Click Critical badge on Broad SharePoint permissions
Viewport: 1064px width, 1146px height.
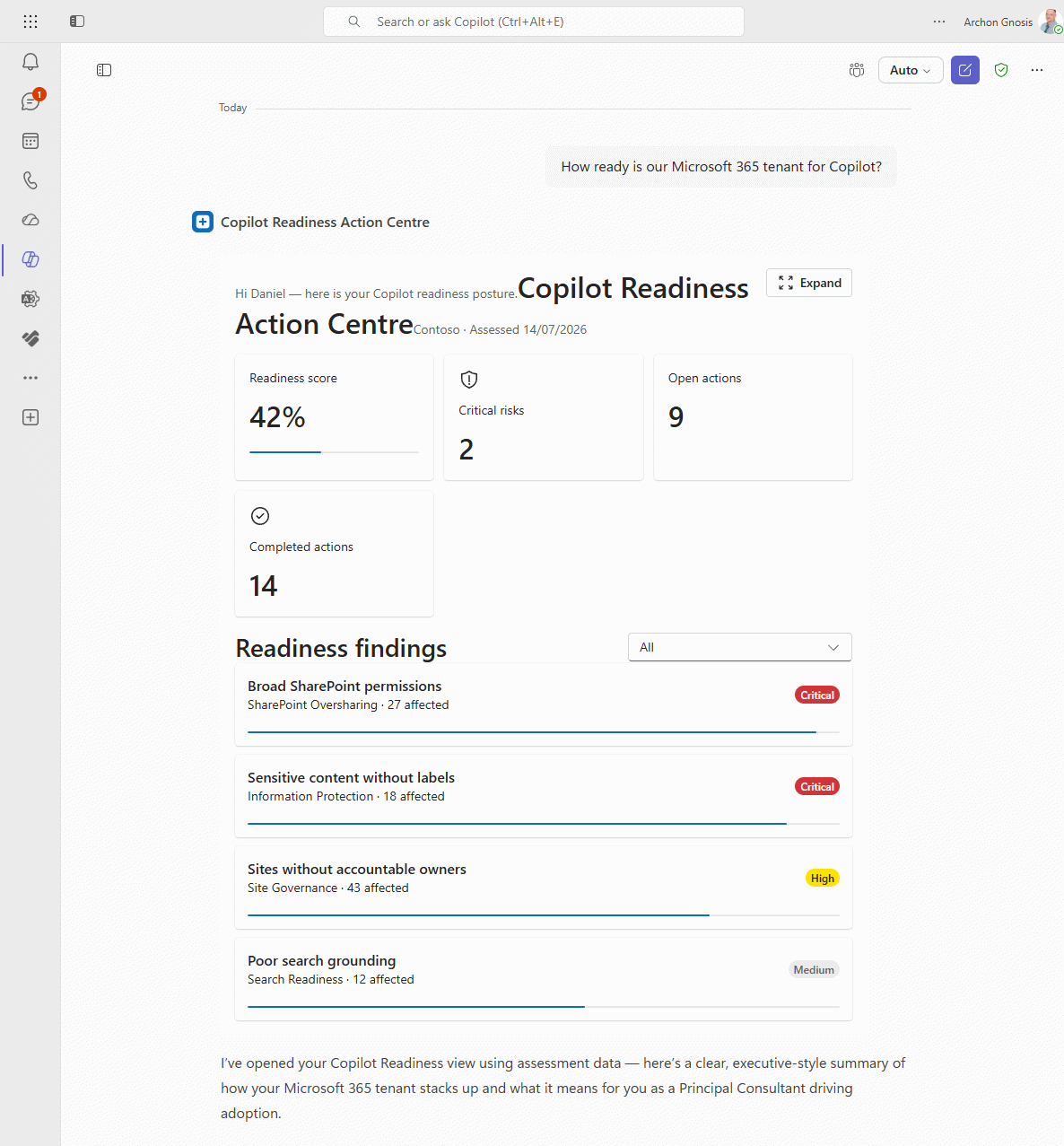817,695
